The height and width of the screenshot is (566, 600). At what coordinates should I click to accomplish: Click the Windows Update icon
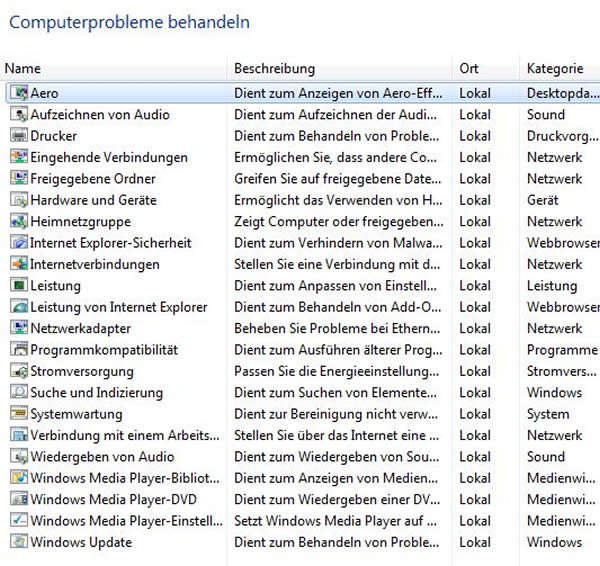pyautogui.click(x=19, y=542)
